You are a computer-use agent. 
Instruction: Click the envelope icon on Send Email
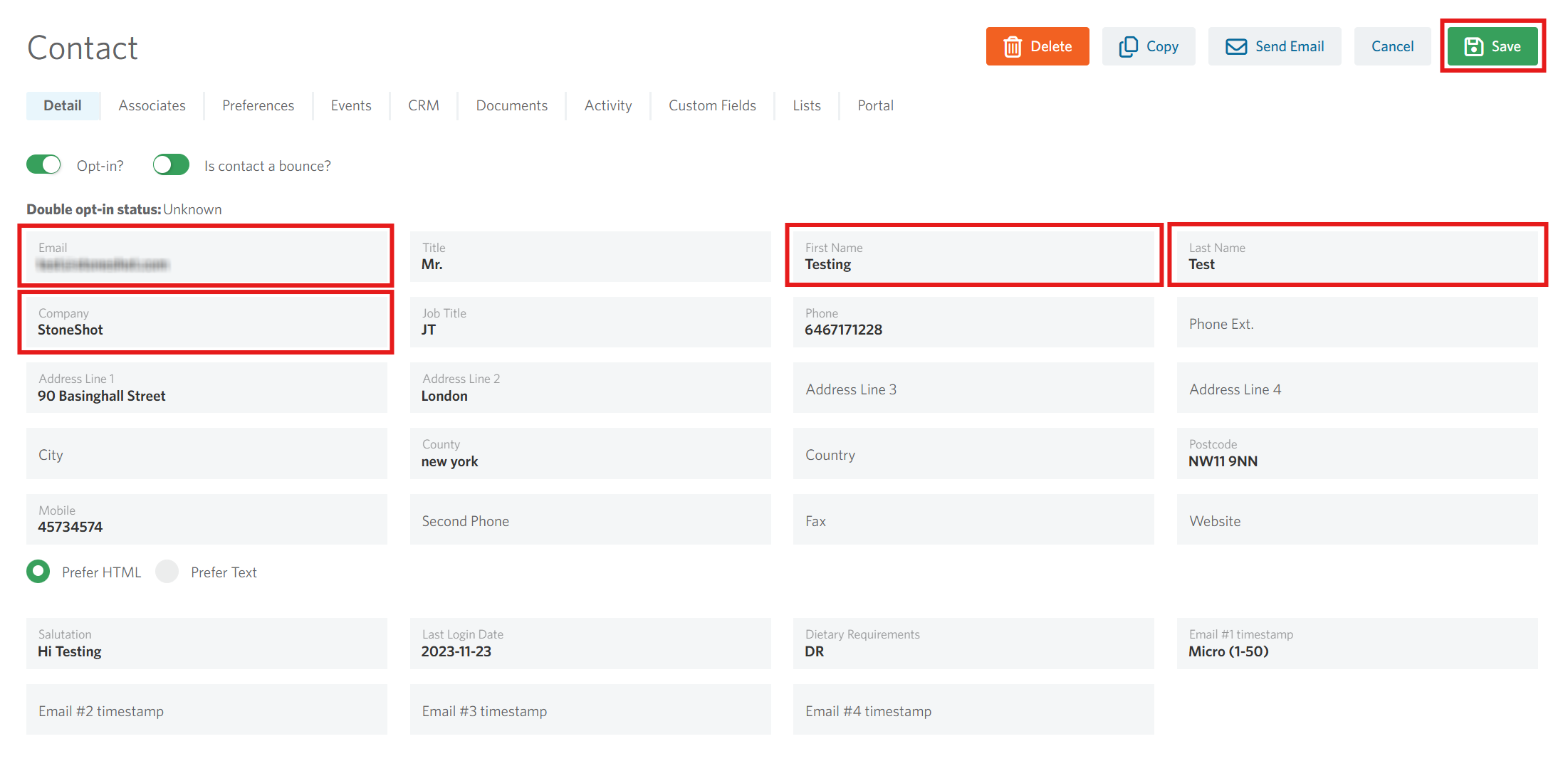[x=1236, y=47]
